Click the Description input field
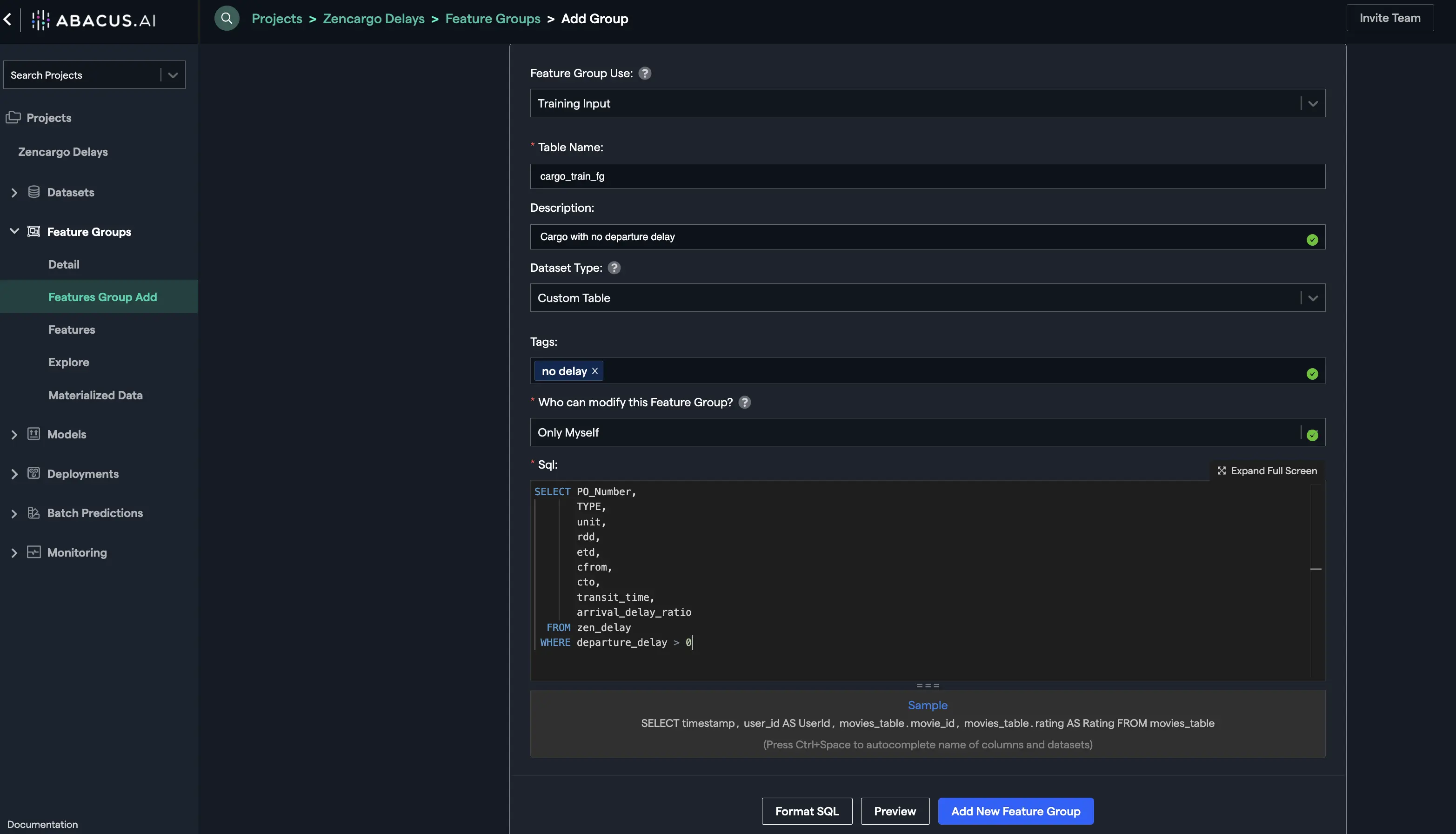Viewport: 1456px width, 834px height. pos(928,236)
